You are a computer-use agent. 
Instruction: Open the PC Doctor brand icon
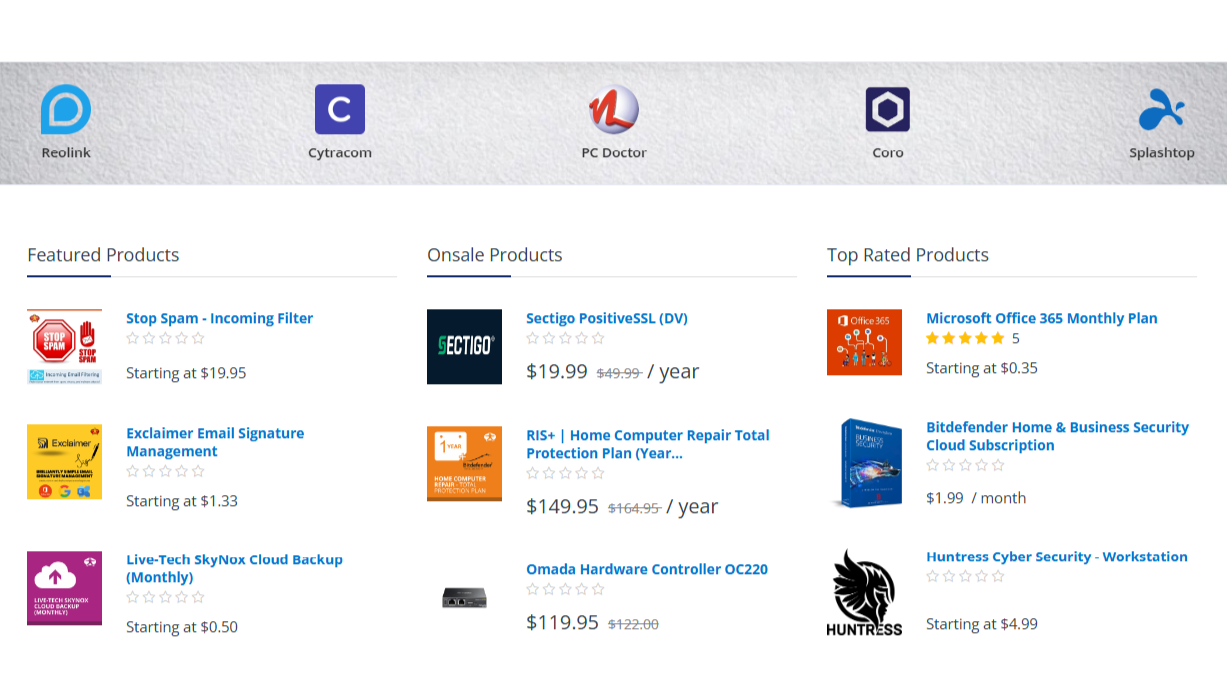pos(614,109)
